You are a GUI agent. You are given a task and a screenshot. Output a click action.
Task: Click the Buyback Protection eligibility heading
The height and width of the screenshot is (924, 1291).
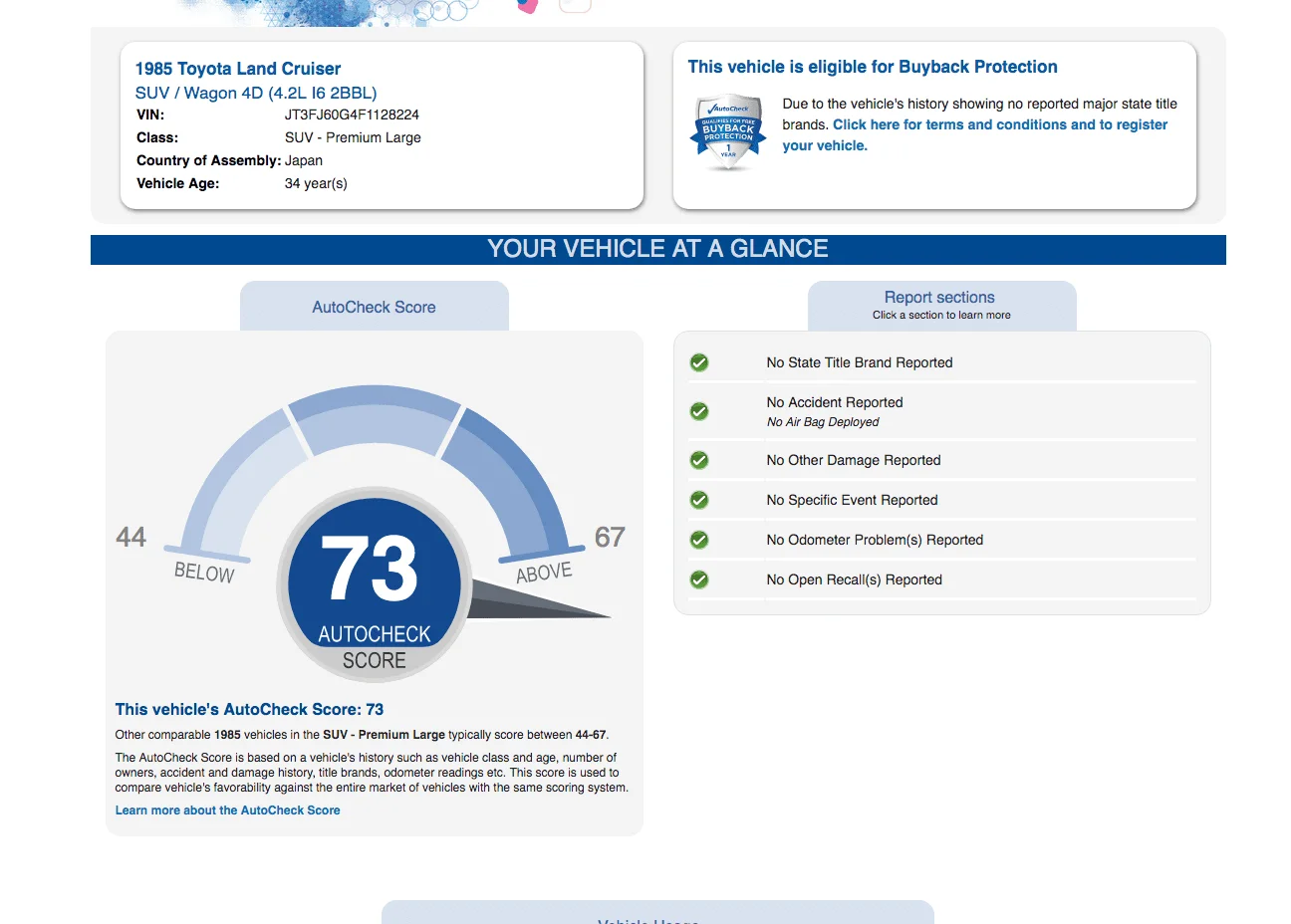[873, 67]
